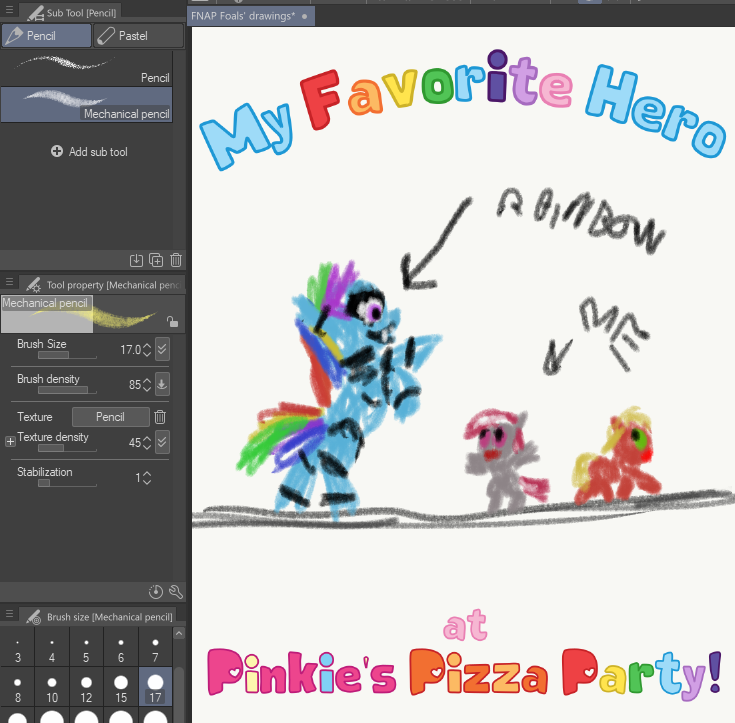Step the Brush density value arrows
The height and width of the screenshot is (723, 735).
(147, 385)
